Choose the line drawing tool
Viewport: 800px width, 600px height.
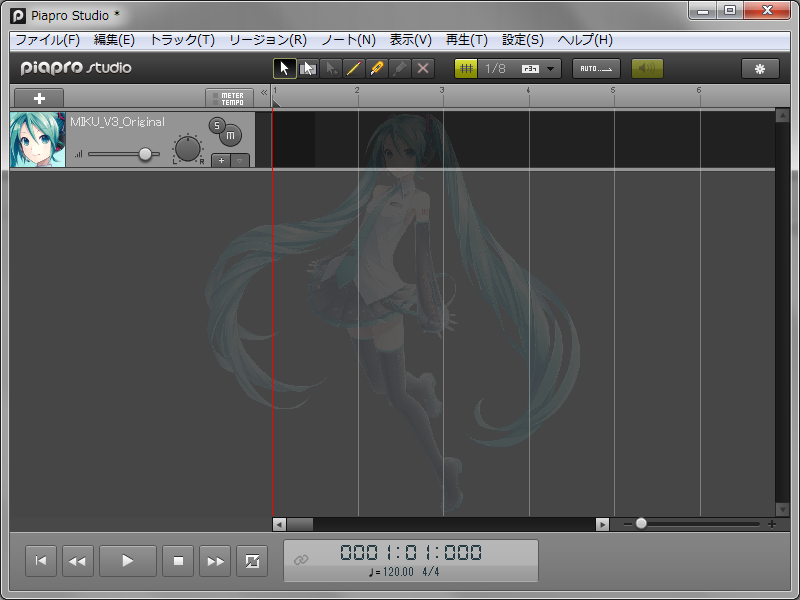354,68
